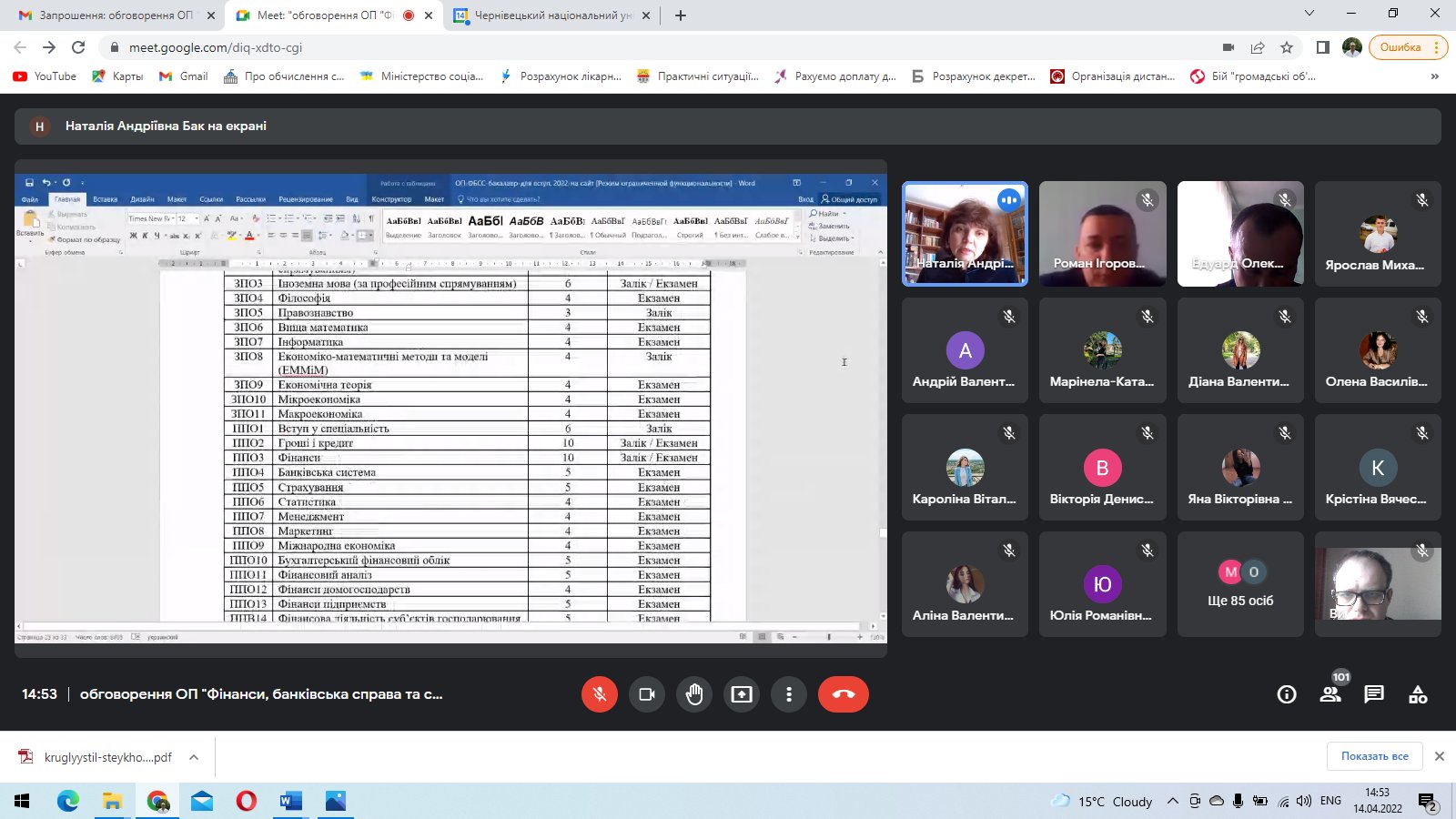Open the YouTube bookmark
Screen dimensions: 1456x819
pos(45,76)
